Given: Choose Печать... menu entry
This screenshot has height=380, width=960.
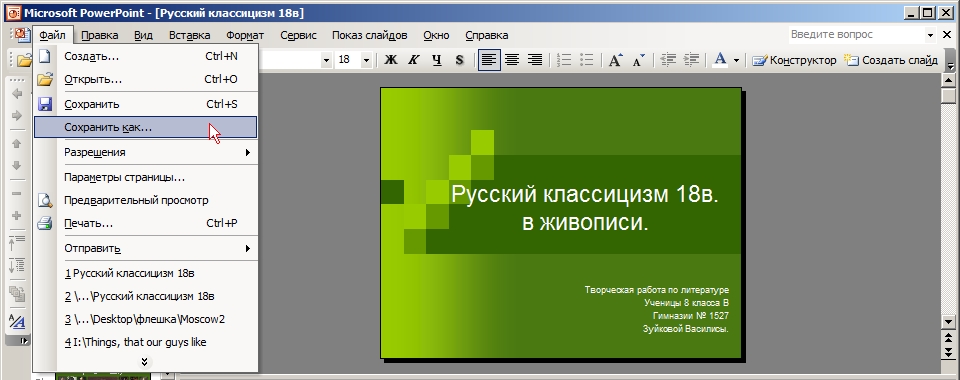Looking at the screenshot, I should [x=146, y=223].
